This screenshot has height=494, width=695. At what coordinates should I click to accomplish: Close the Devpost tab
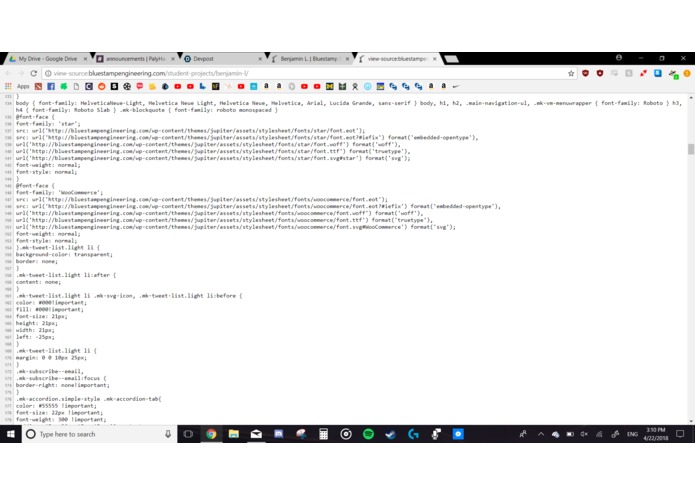point(260,59)
